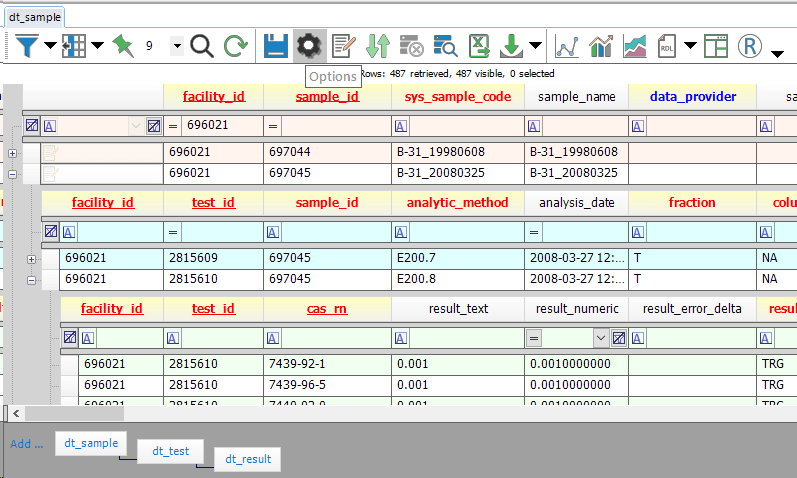The height and width of the screenshot is (478, 797).
Task: Sort by the sys_sample_code column header
Action: [x=457, y=97]
